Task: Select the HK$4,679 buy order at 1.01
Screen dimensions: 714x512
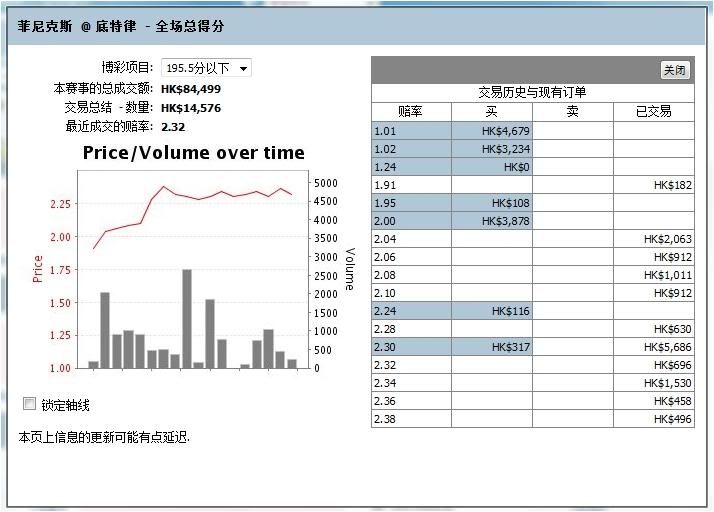Action: [491, 131]
